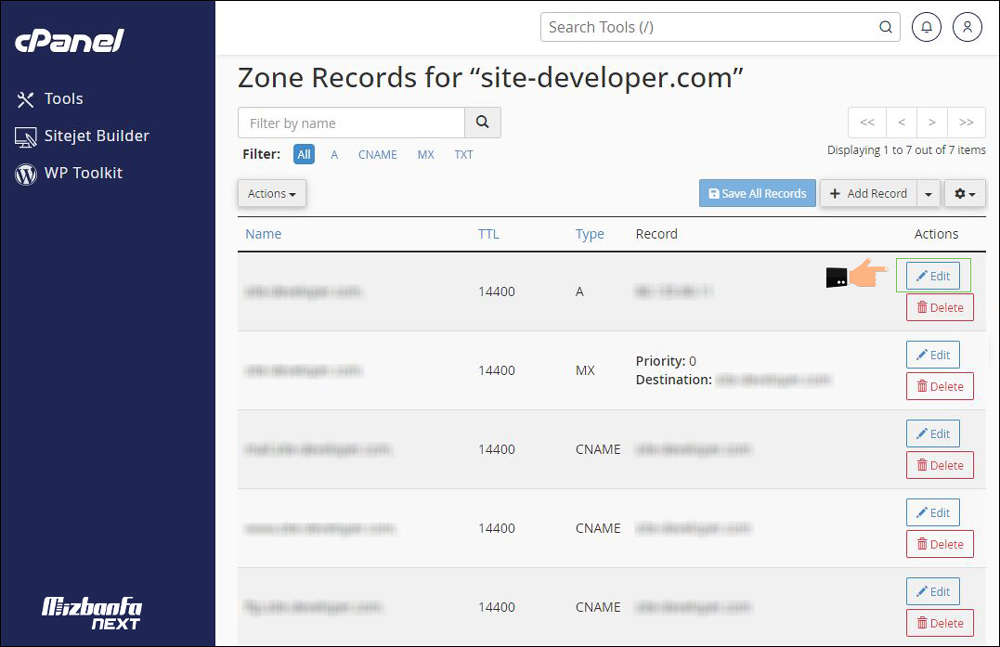Select the All filter
The height and width of the screenshot is (647, 1000).
[x=304, y=154]
